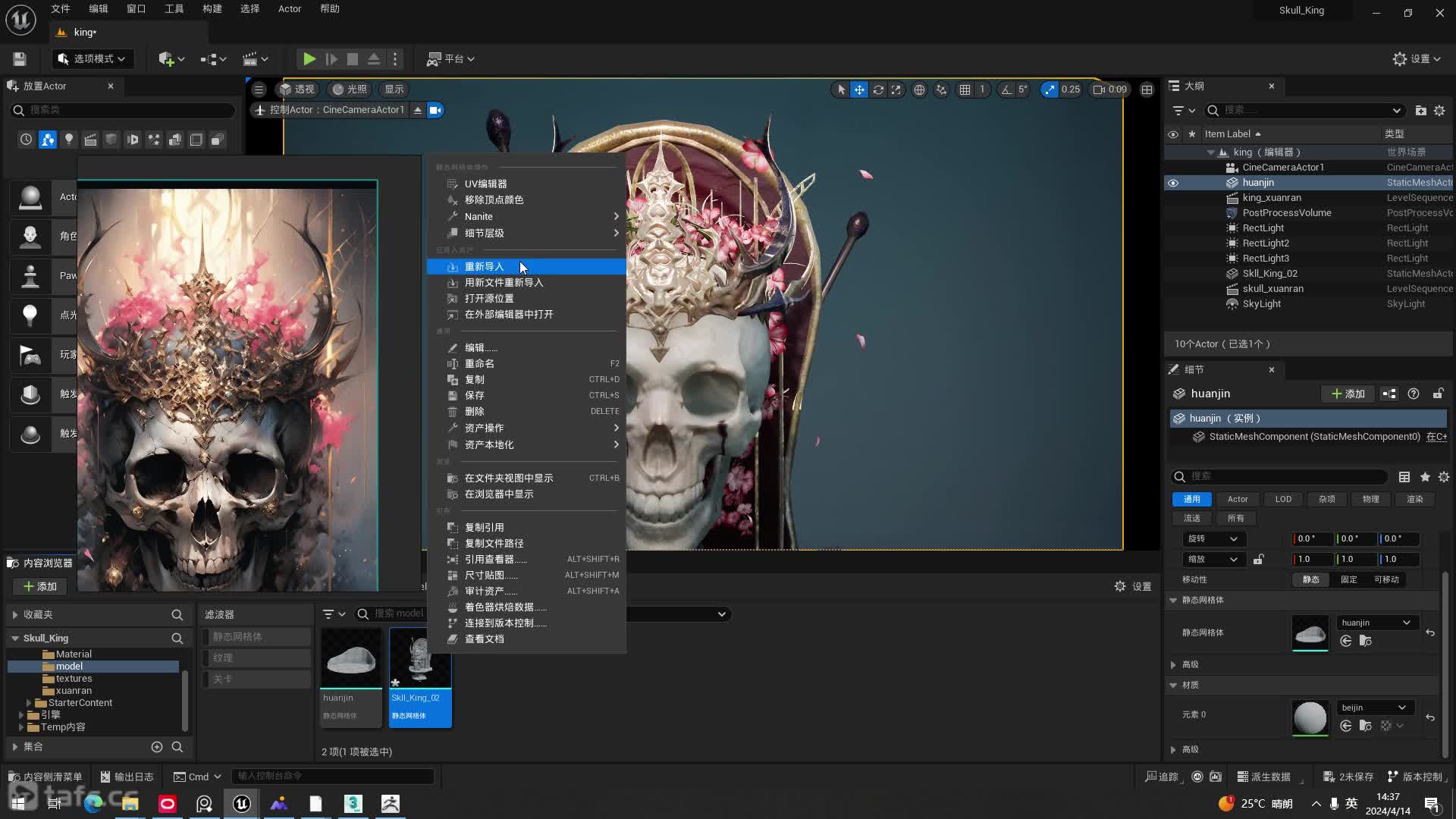Select the lights category bulb icon
1456x819 pixels.
click(x=69, y=140)
